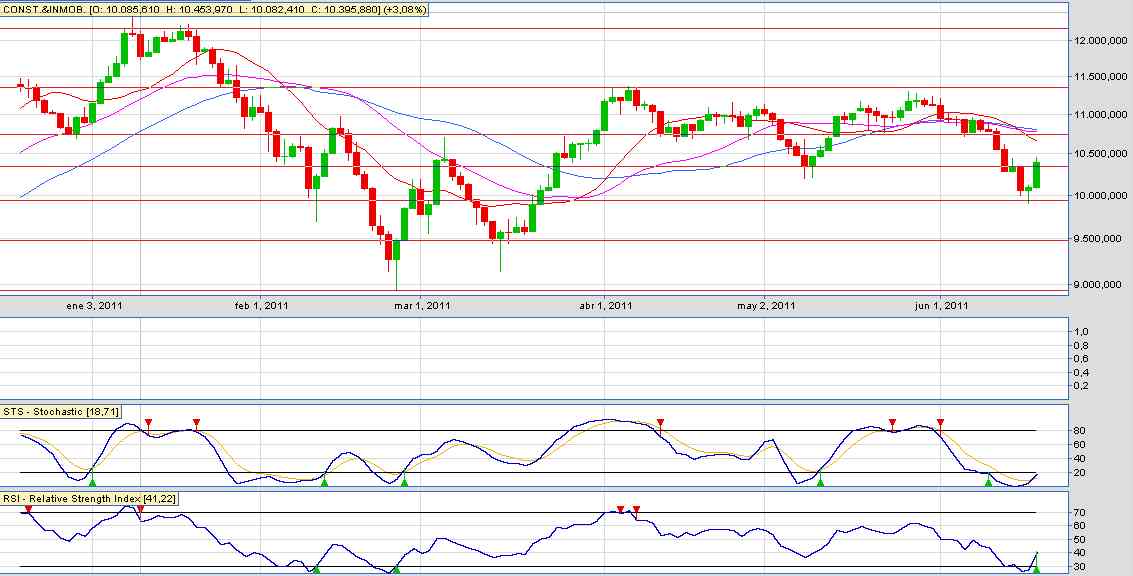Click the mar 1, 2011 date label
Viewport: 1133px width, 576px height.
point(423,306)
